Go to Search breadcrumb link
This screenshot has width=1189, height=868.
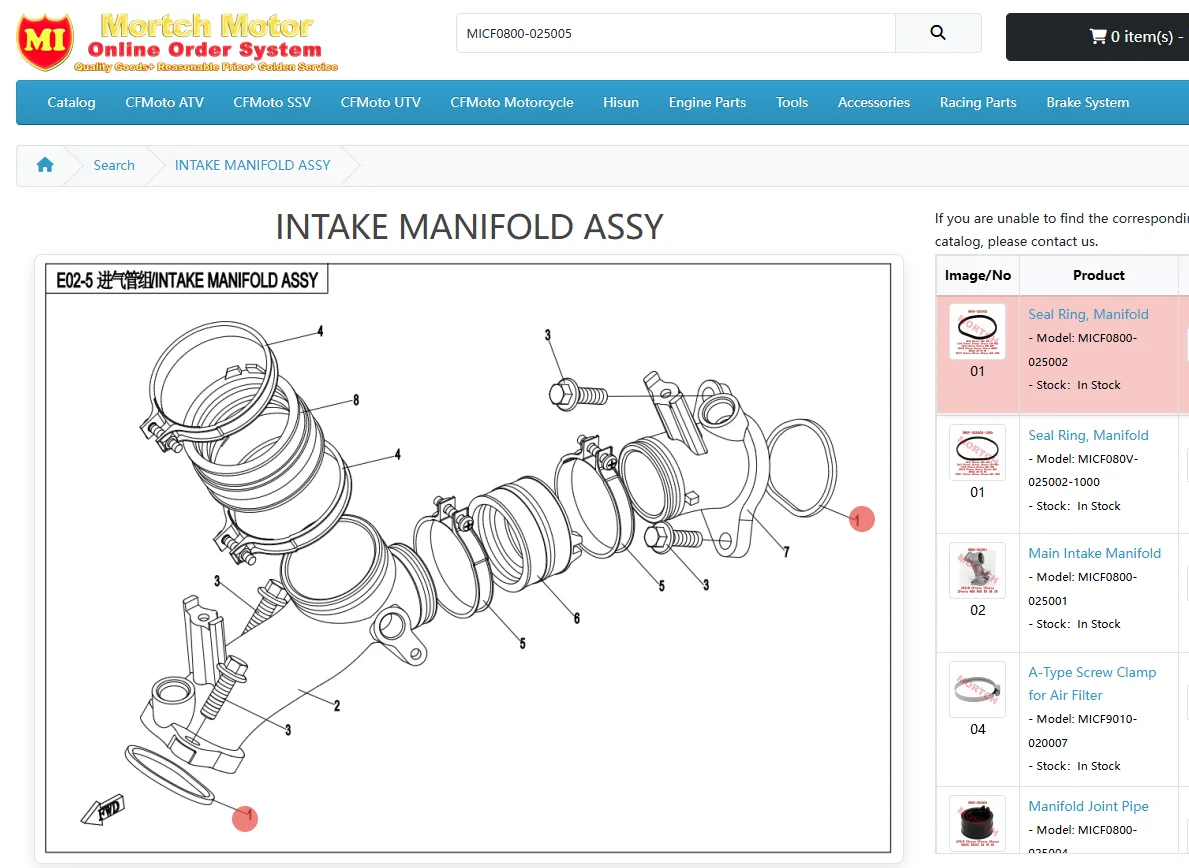[x=114, y=165]
